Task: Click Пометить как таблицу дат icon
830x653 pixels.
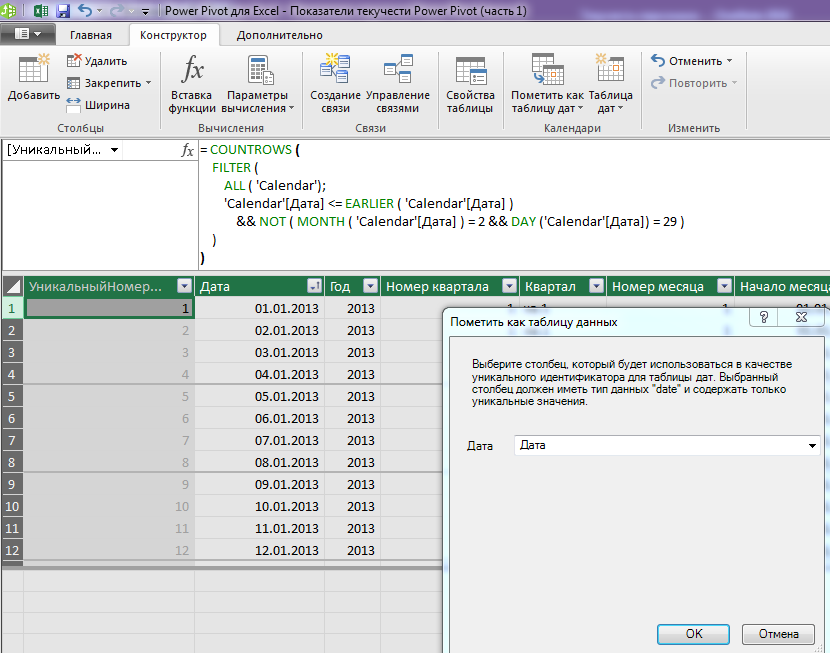Action: (x=547, y=69)
